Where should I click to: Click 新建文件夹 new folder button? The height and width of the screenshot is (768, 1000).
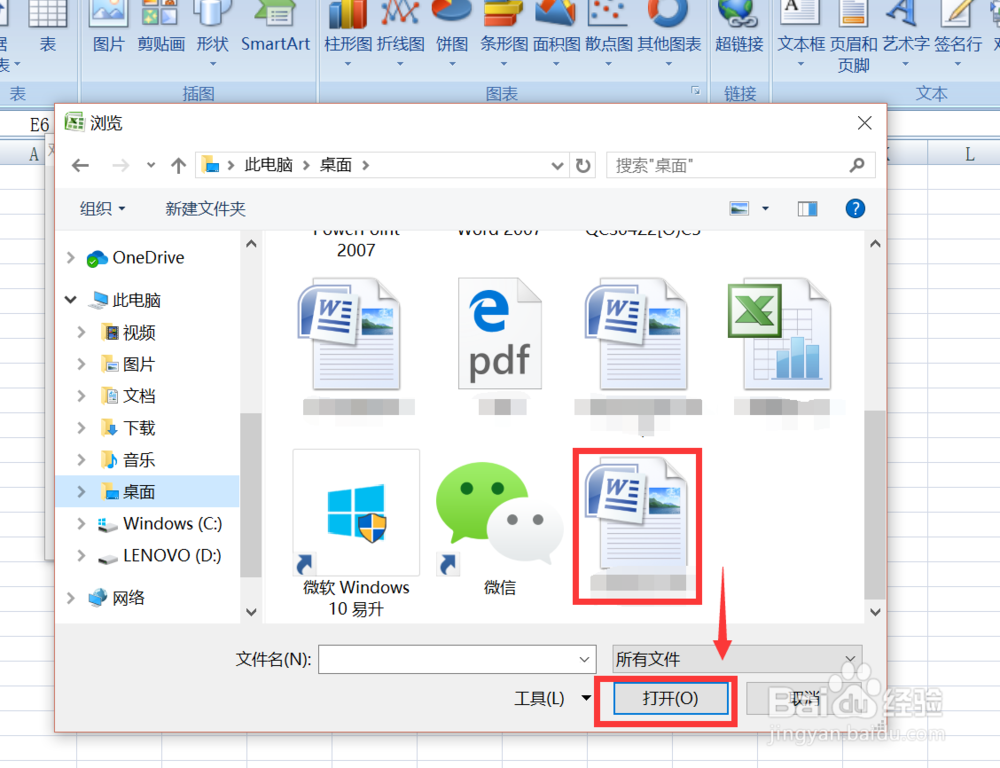tap(205, 209)
